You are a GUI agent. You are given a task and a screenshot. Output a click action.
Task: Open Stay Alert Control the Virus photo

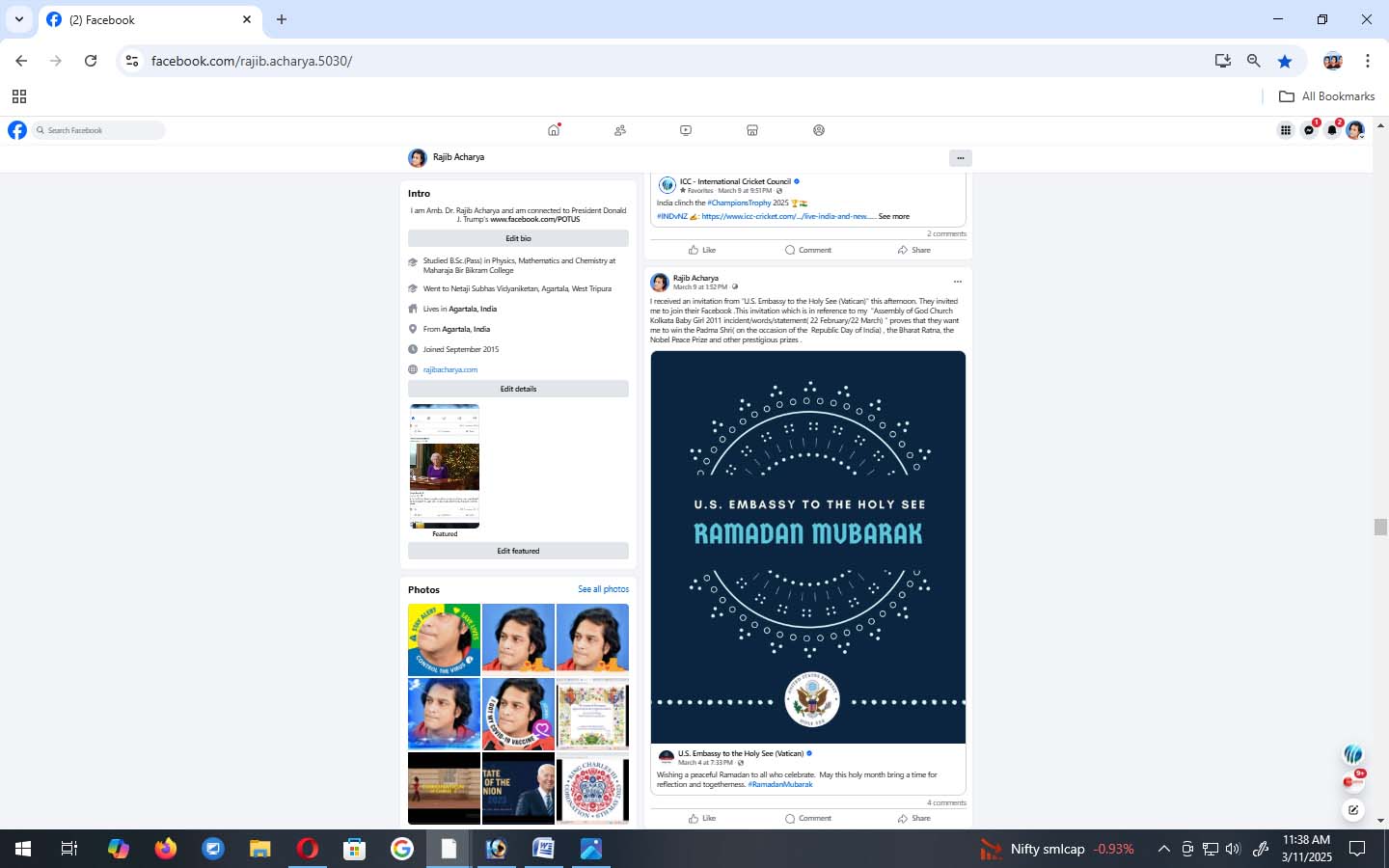(444, 639)
